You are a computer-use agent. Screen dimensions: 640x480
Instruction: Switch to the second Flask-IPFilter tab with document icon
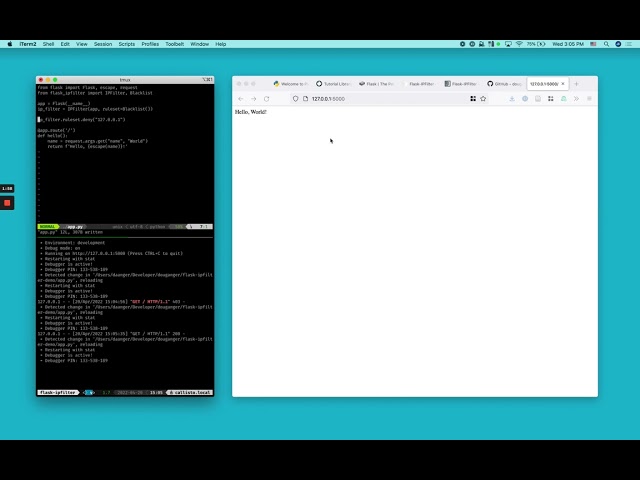[461, 84]
